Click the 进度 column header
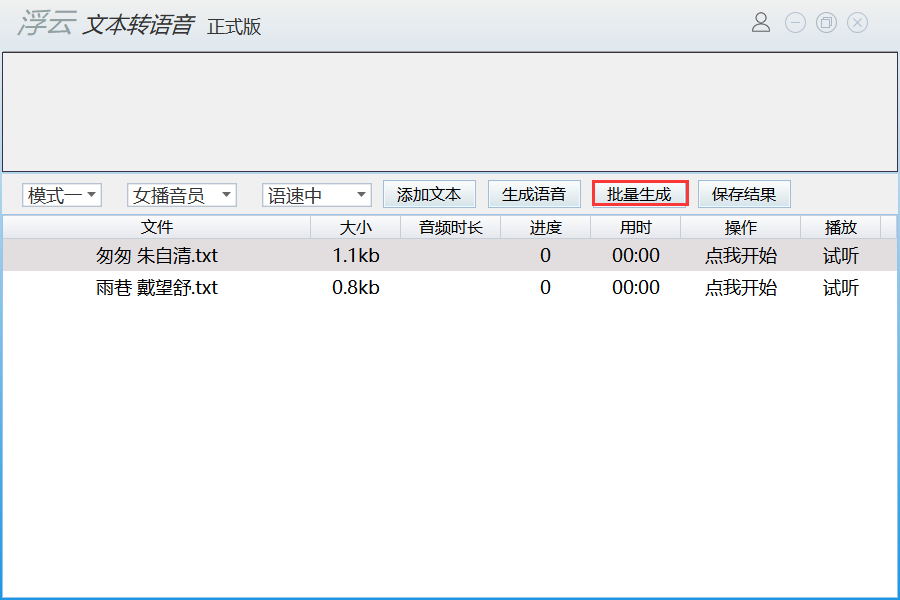 coord(545,227)
